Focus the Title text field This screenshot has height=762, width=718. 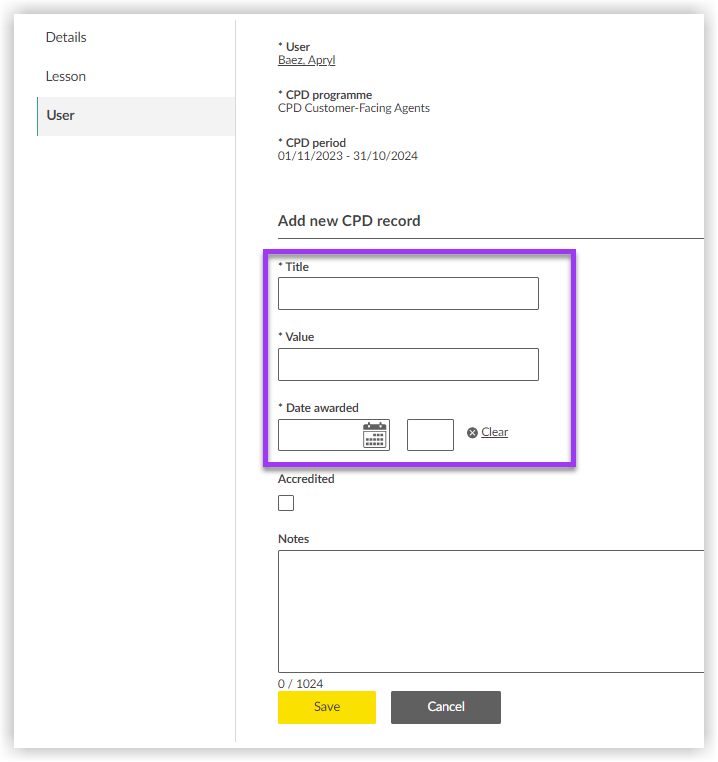(x=408, y=294)
